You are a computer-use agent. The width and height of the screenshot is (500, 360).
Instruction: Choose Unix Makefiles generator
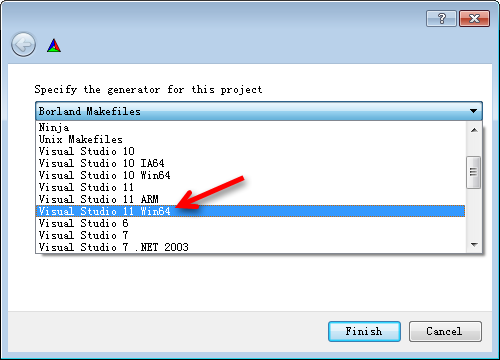[x=250, y=139]
